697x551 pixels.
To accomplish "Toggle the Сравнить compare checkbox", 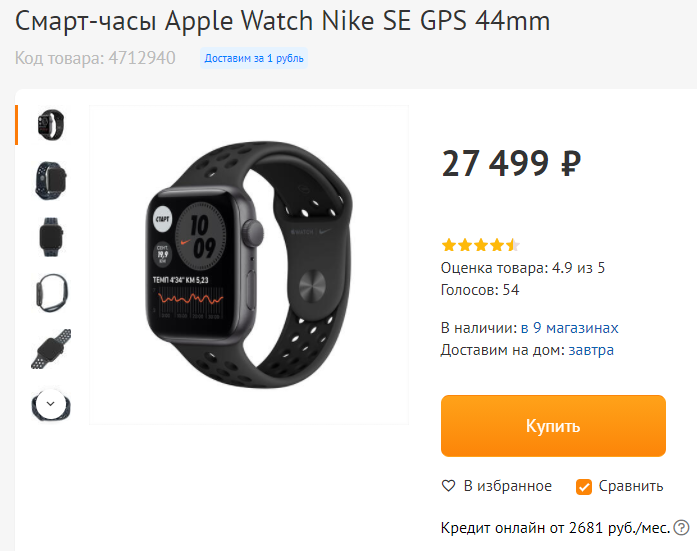I will [x=584, y=487].
